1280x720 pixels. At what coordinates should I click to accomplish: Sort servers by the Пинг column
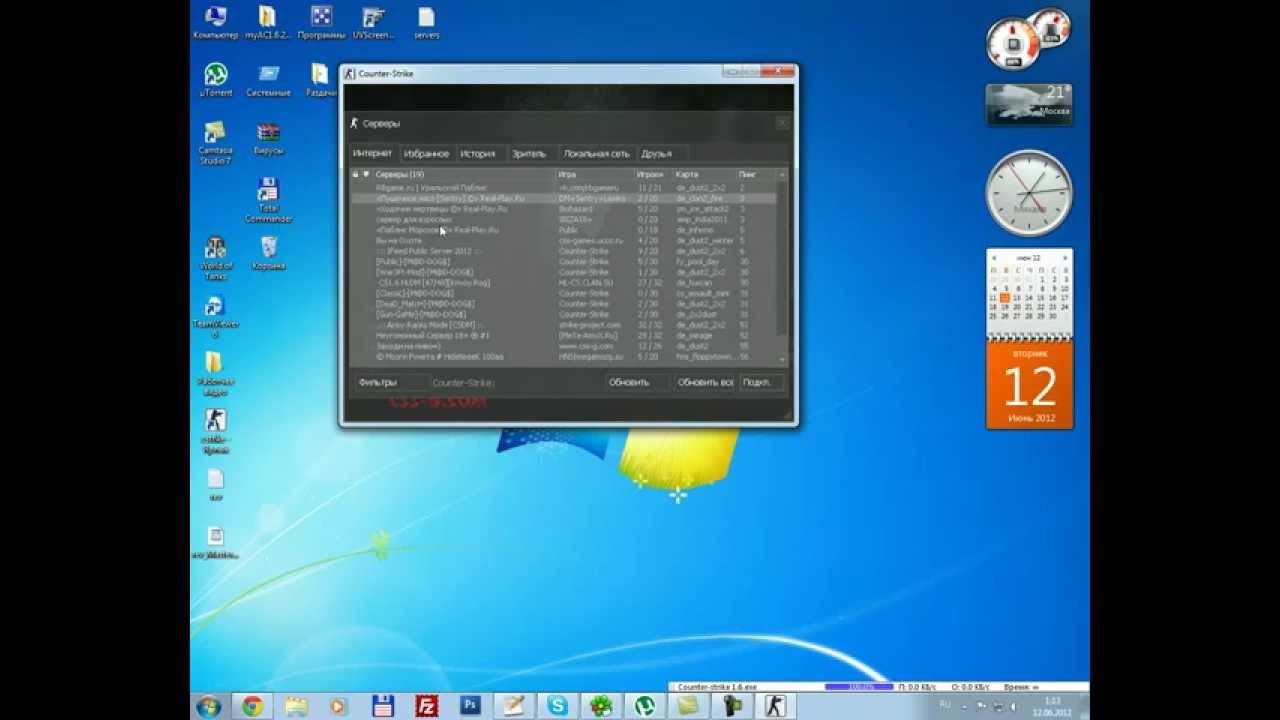756,175
